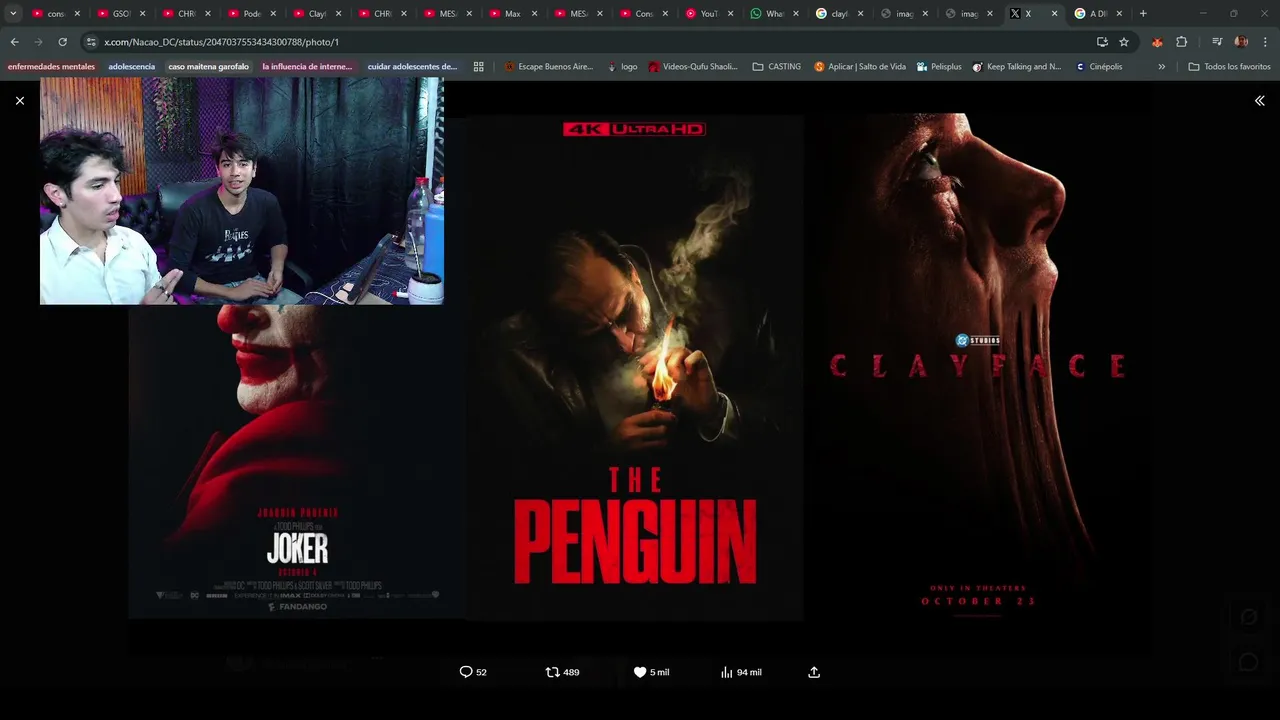This screenshot has height=720, width=1280.
Task: Open the Chrome three-dot menu
Action: click(1265, 42)
